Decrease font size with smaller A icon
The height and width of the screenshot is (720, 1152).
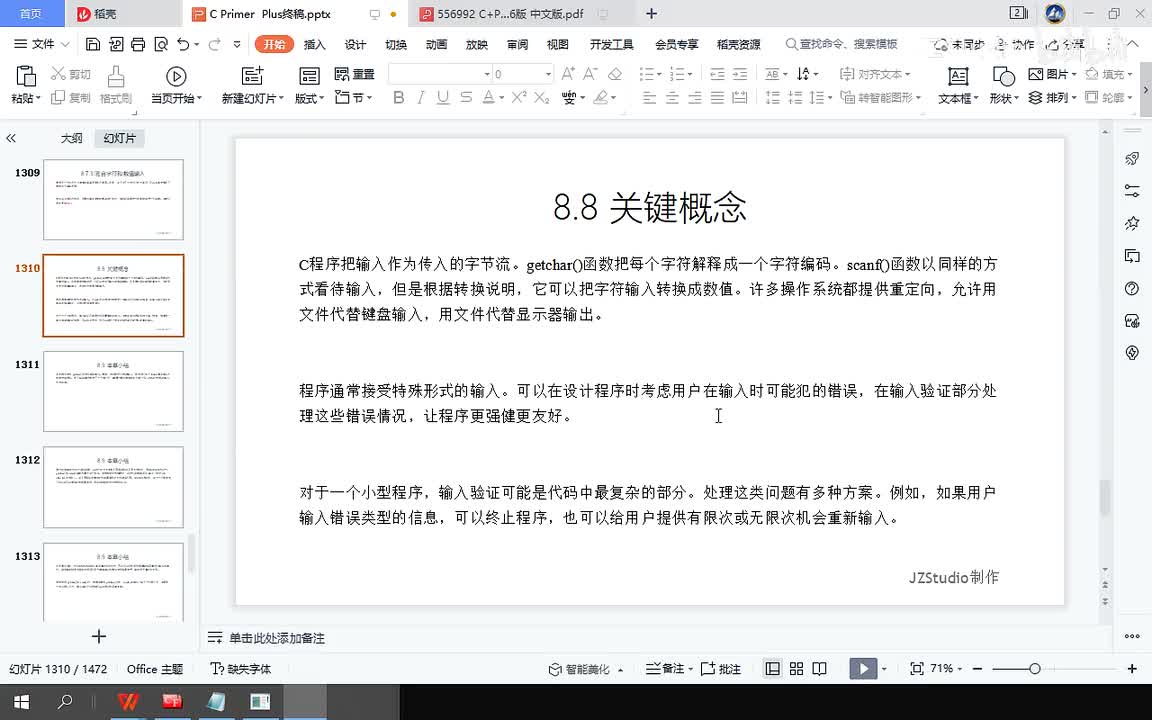591,74
